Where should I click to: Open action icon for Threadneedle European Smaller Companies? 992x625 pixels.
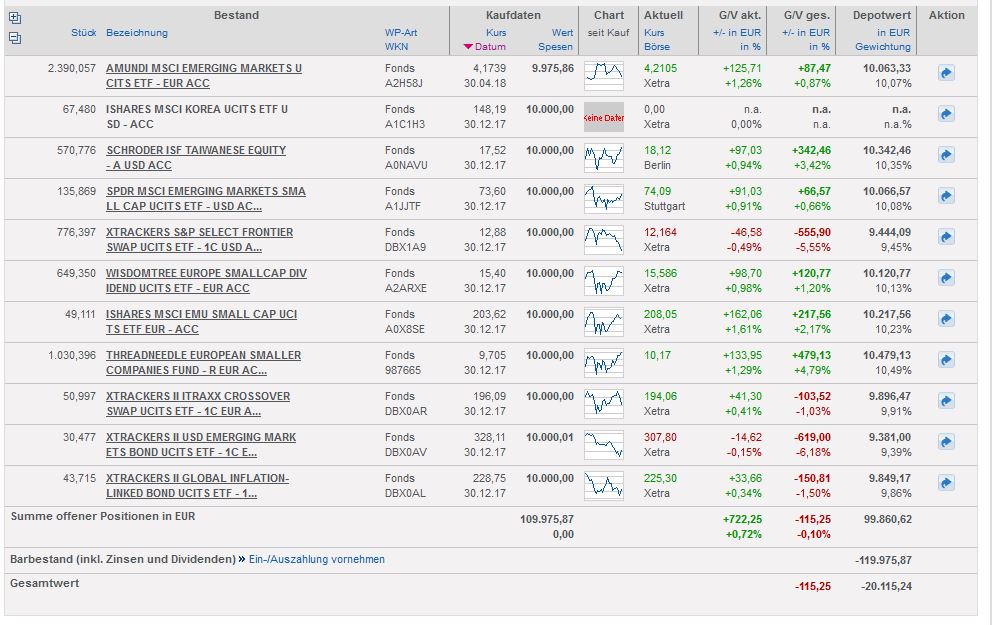(x=946, y=361)
